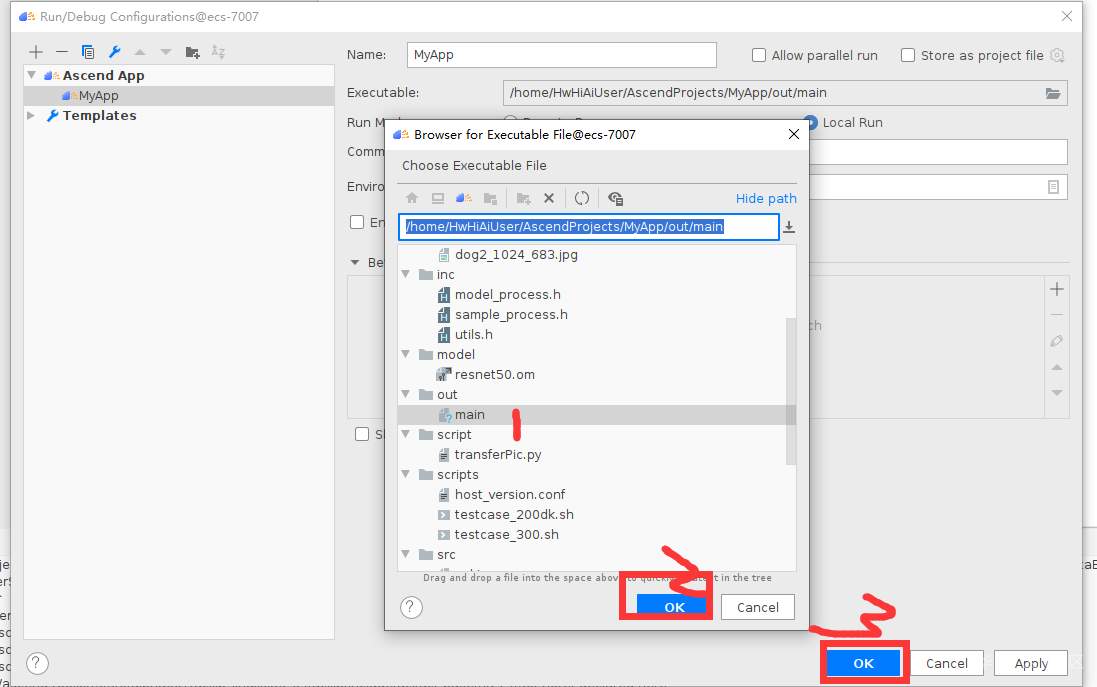
Task: Close the Browser for Executable File dialog
Action: (x=793, y=134)
